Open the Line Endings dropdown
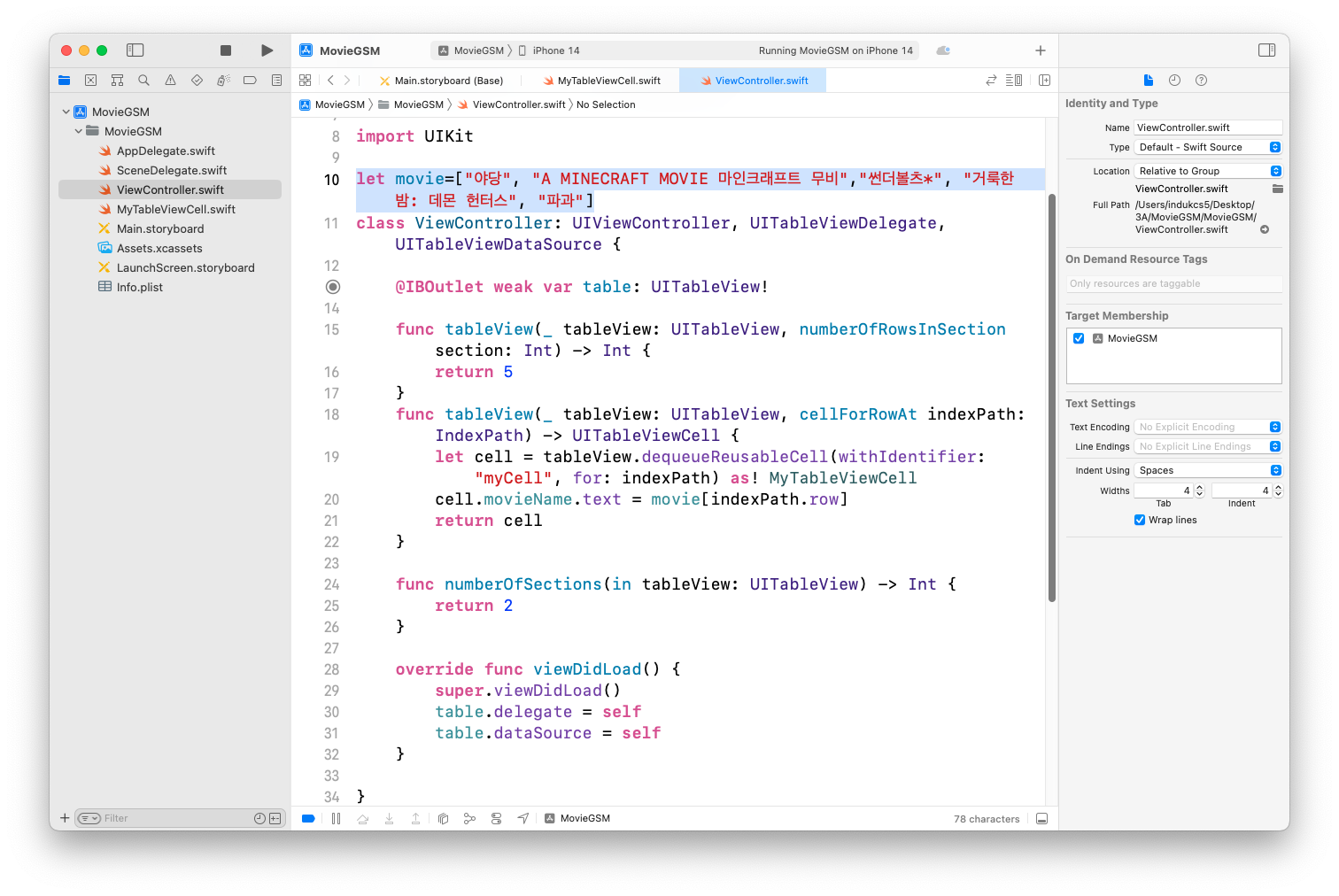Screen dimensions: 1339x896 coord(1208,446)
